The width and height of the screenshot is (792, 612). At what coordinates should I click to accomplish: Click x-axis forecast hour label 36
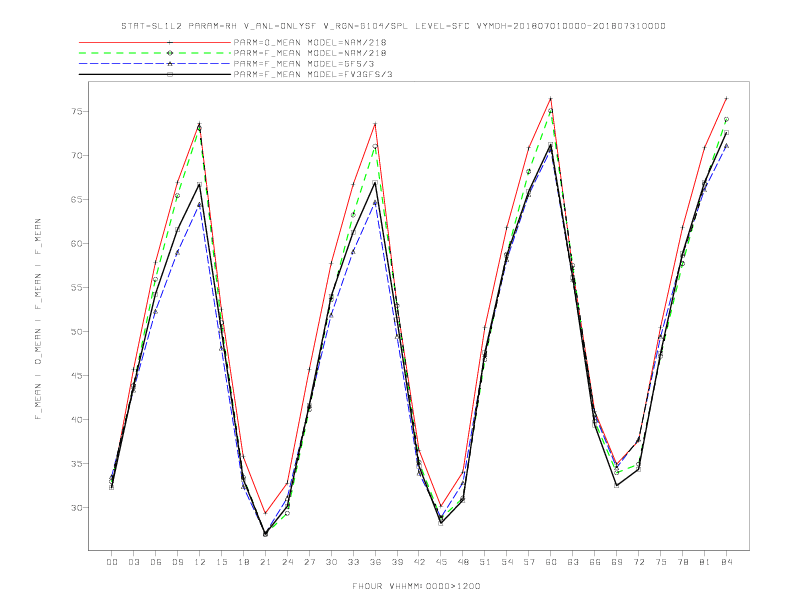[x=375, y=562]
